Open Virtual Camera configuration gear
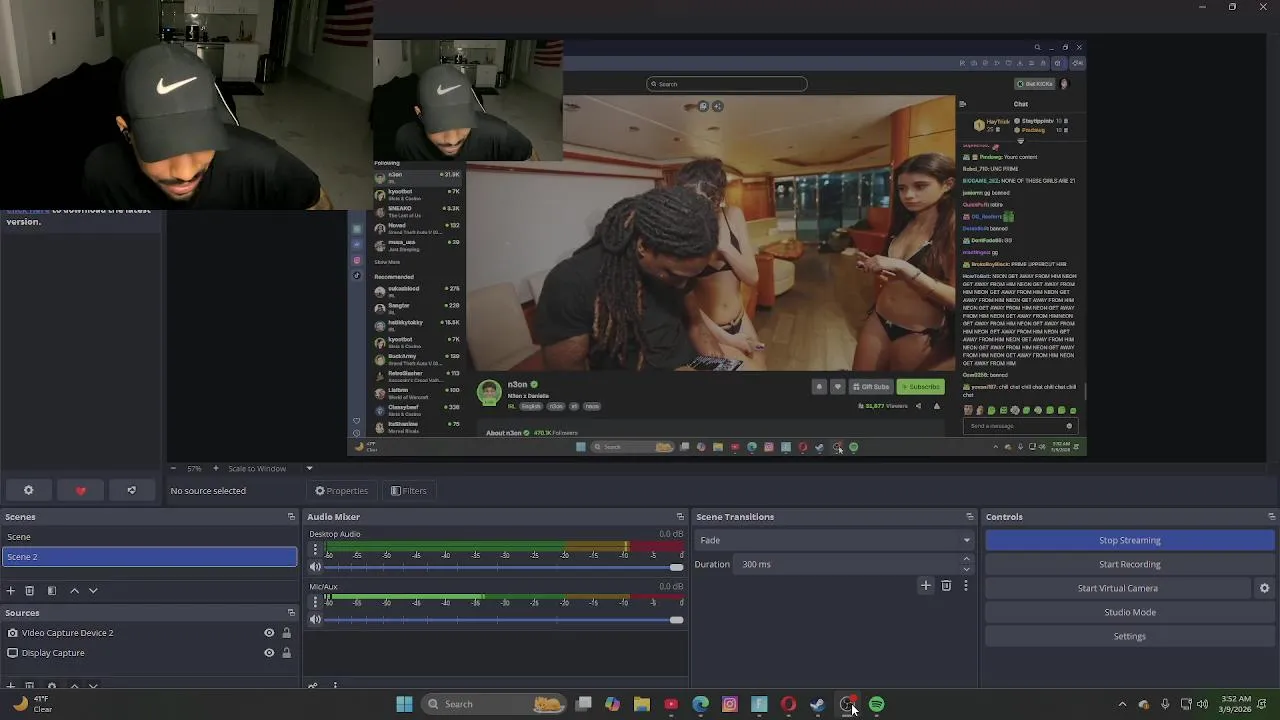Screen dimensions: 1280x720 click(x=1264, y=588)
